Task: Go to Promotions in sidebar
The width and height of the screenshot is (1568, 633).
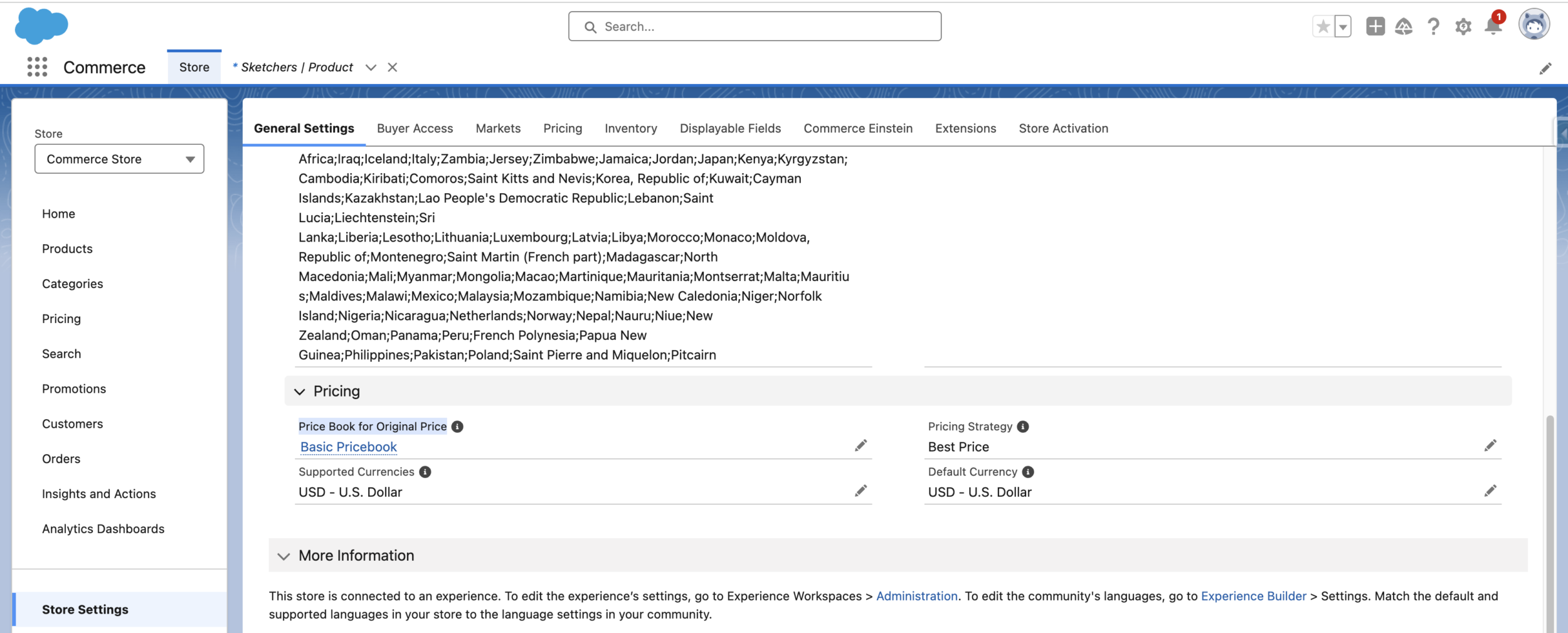Action: click(x=74, y=389)
